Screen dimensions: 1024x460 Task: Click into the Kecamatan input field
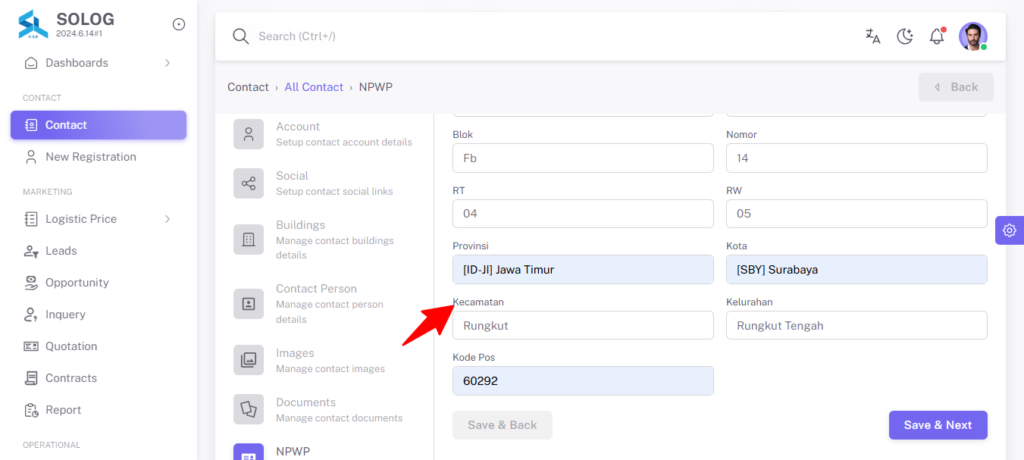[x=583, y=325]
